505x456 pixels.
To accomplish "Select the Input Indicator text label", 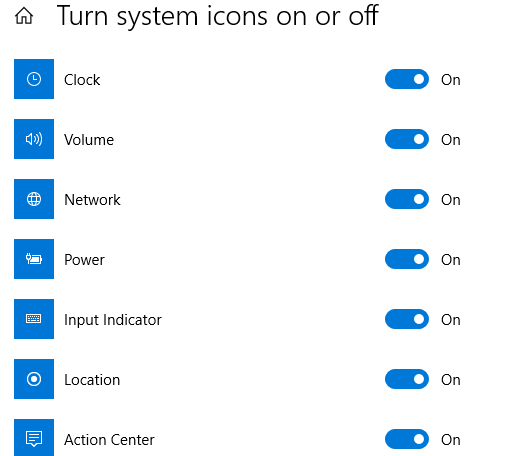I will (113, 320).
